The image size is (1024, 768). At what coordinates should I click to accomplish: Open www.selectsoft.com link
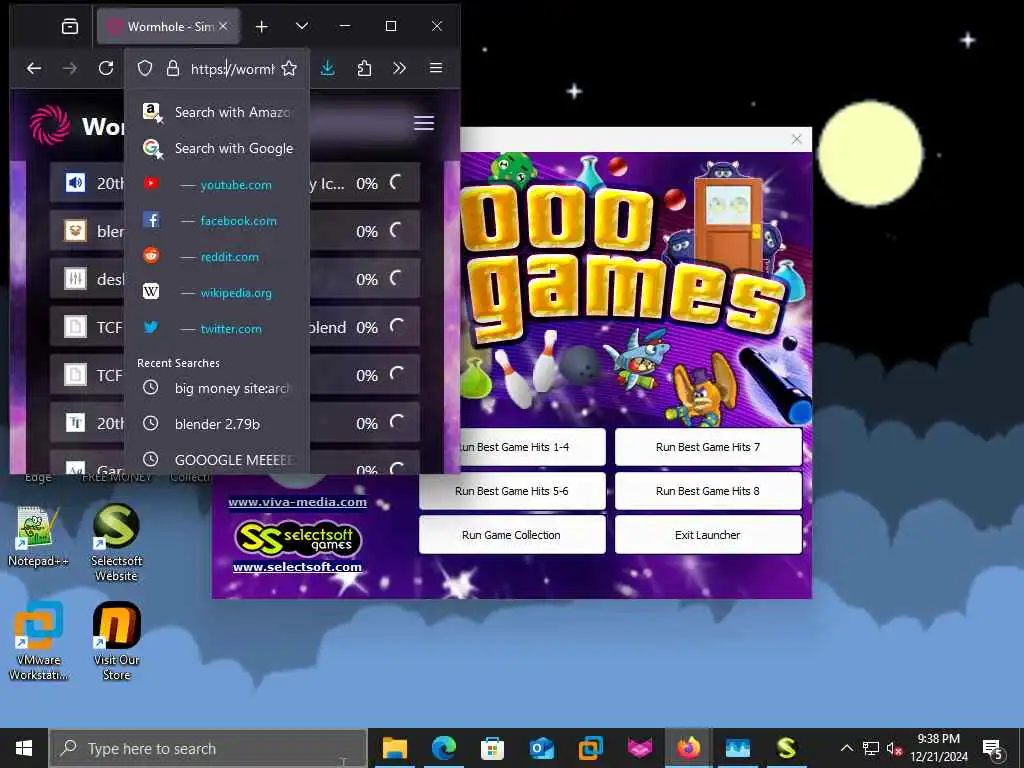pyautogui.click(x=297, y=567)
